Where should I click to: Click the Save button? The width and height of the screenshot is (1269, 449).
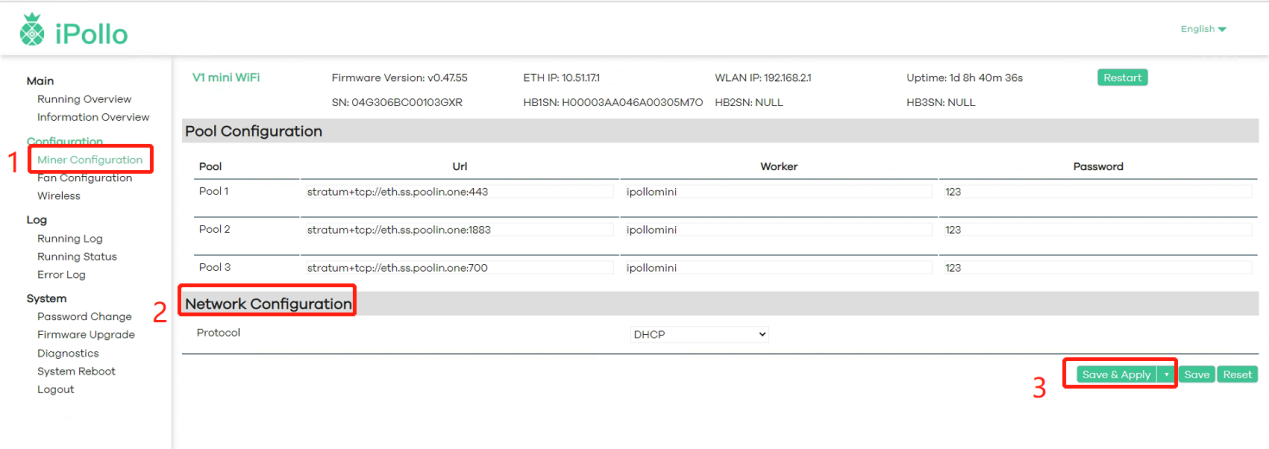1196,374
